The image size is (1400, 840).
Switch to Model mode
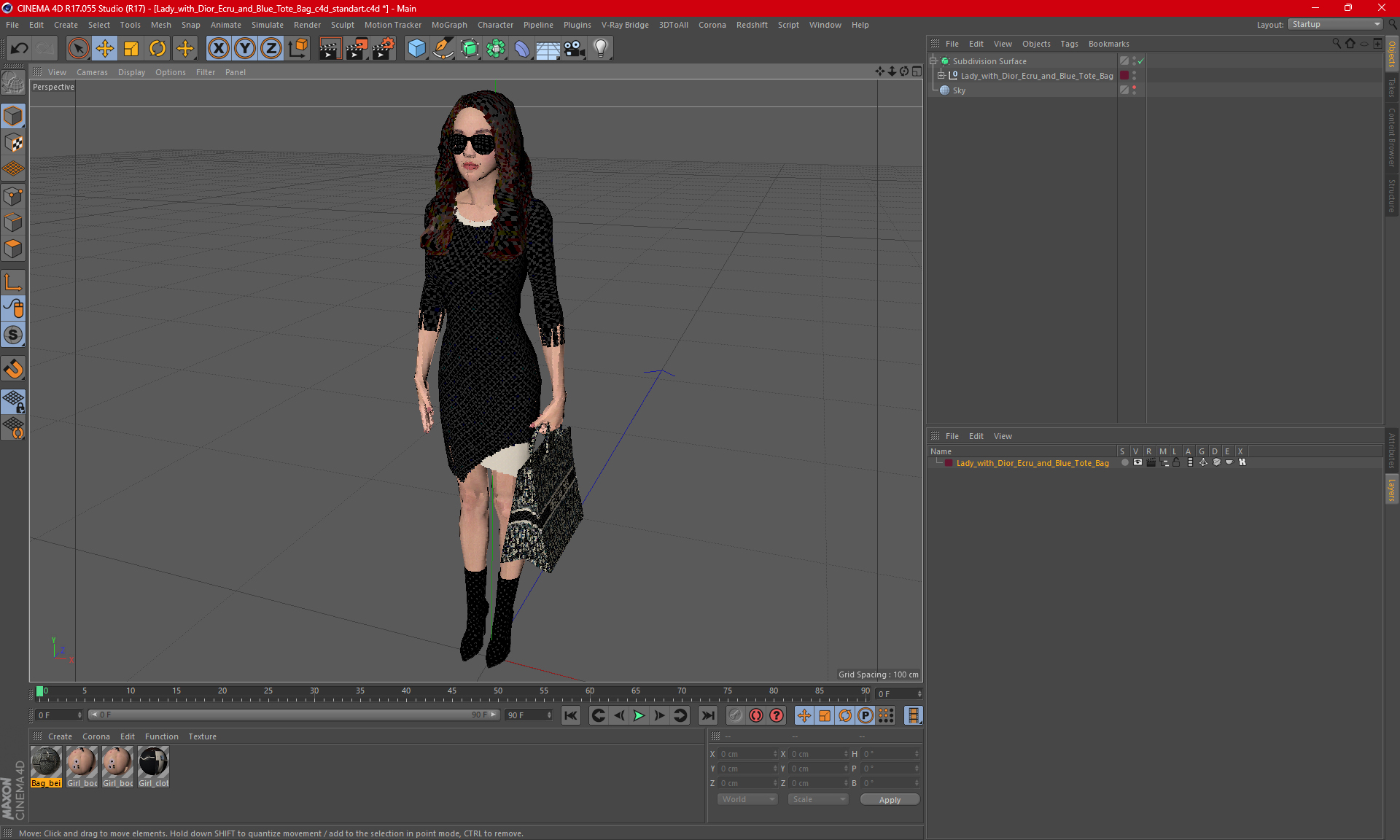(13, 117)
